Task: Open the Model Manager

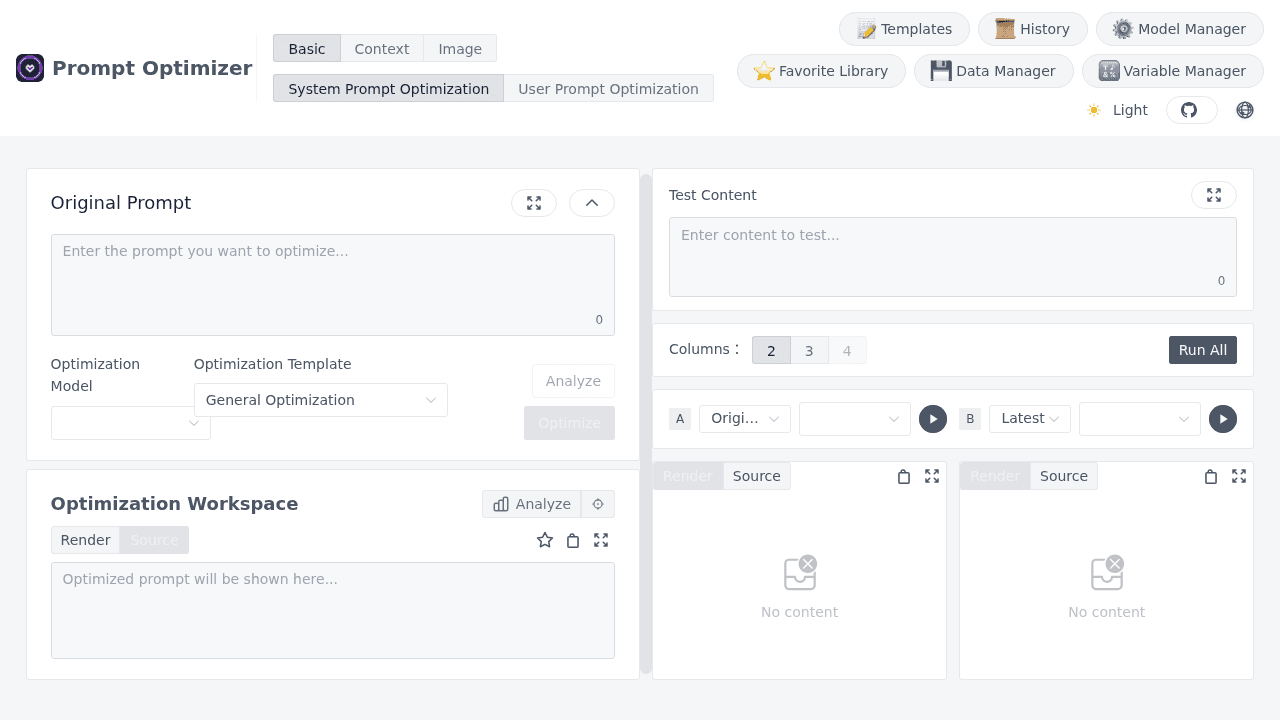Action: [x=1179, y=29]
